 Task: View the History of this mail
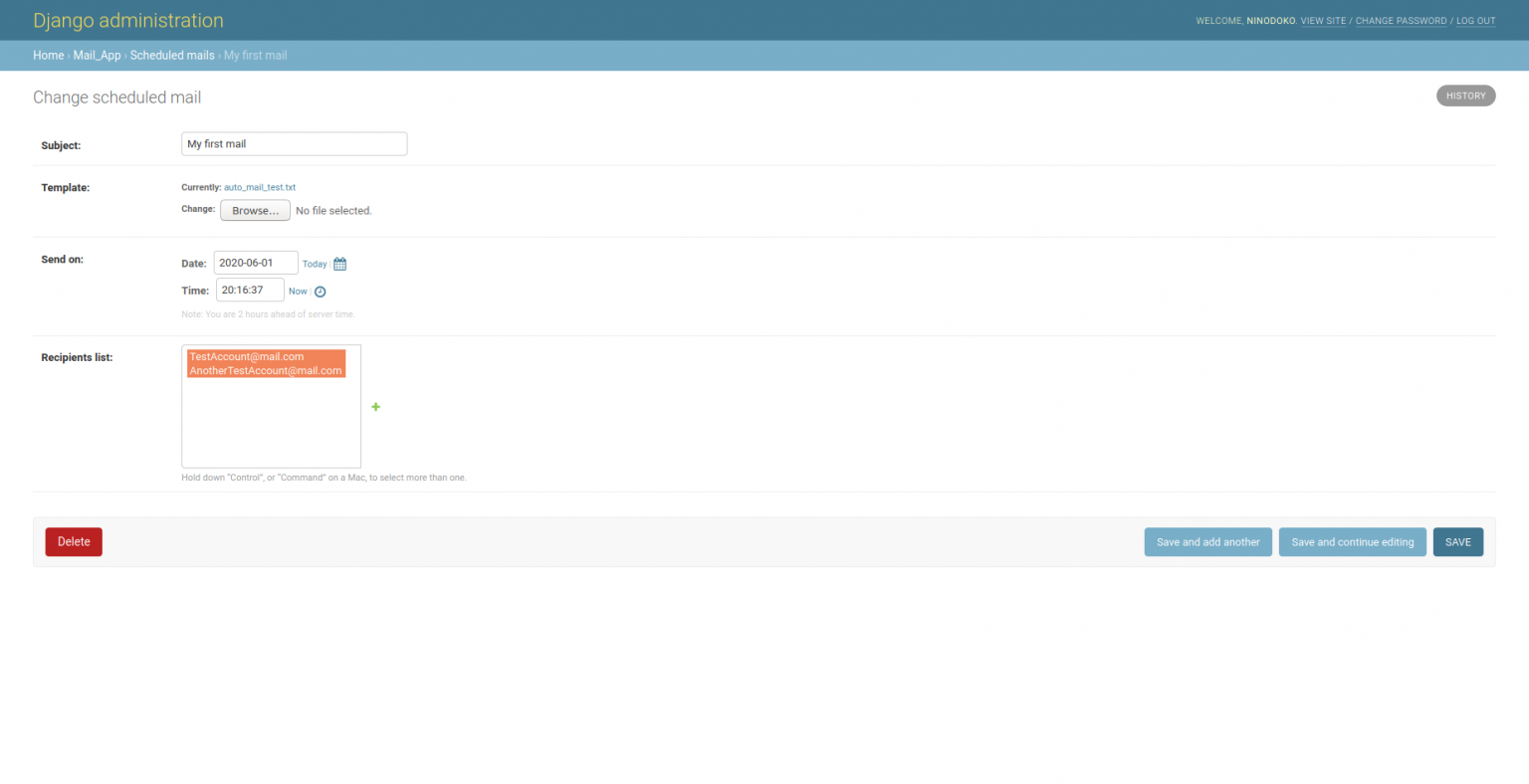(x=1465, y=96)
